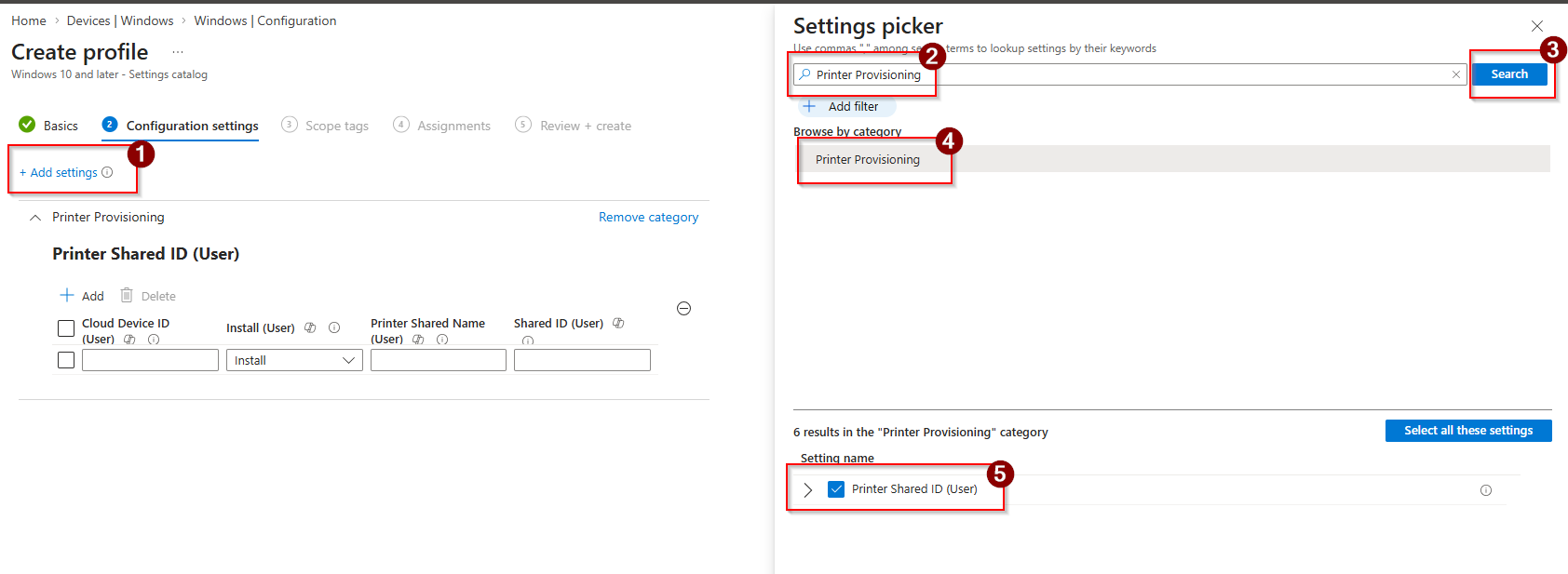1568x574 pixels.
Task: Click Copilot icon beside Install (User)
Action: (x=310, y=327)
